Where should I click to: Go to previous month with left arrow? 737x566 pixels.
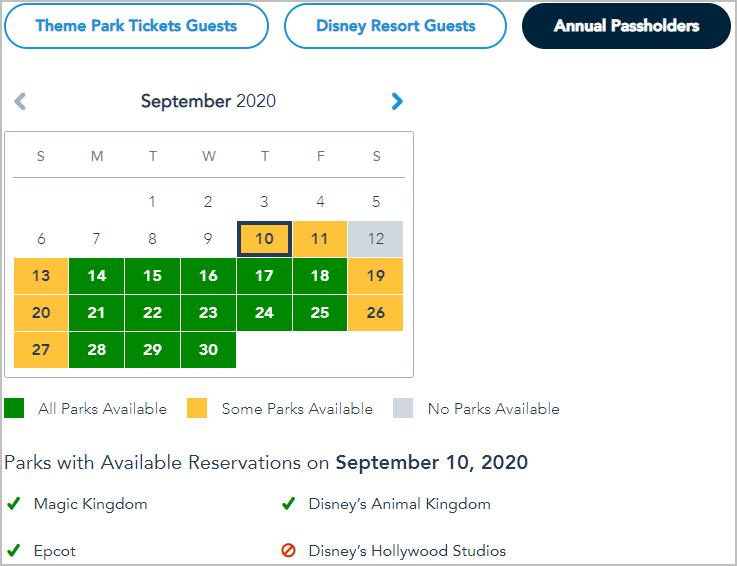tap(20, 101)
